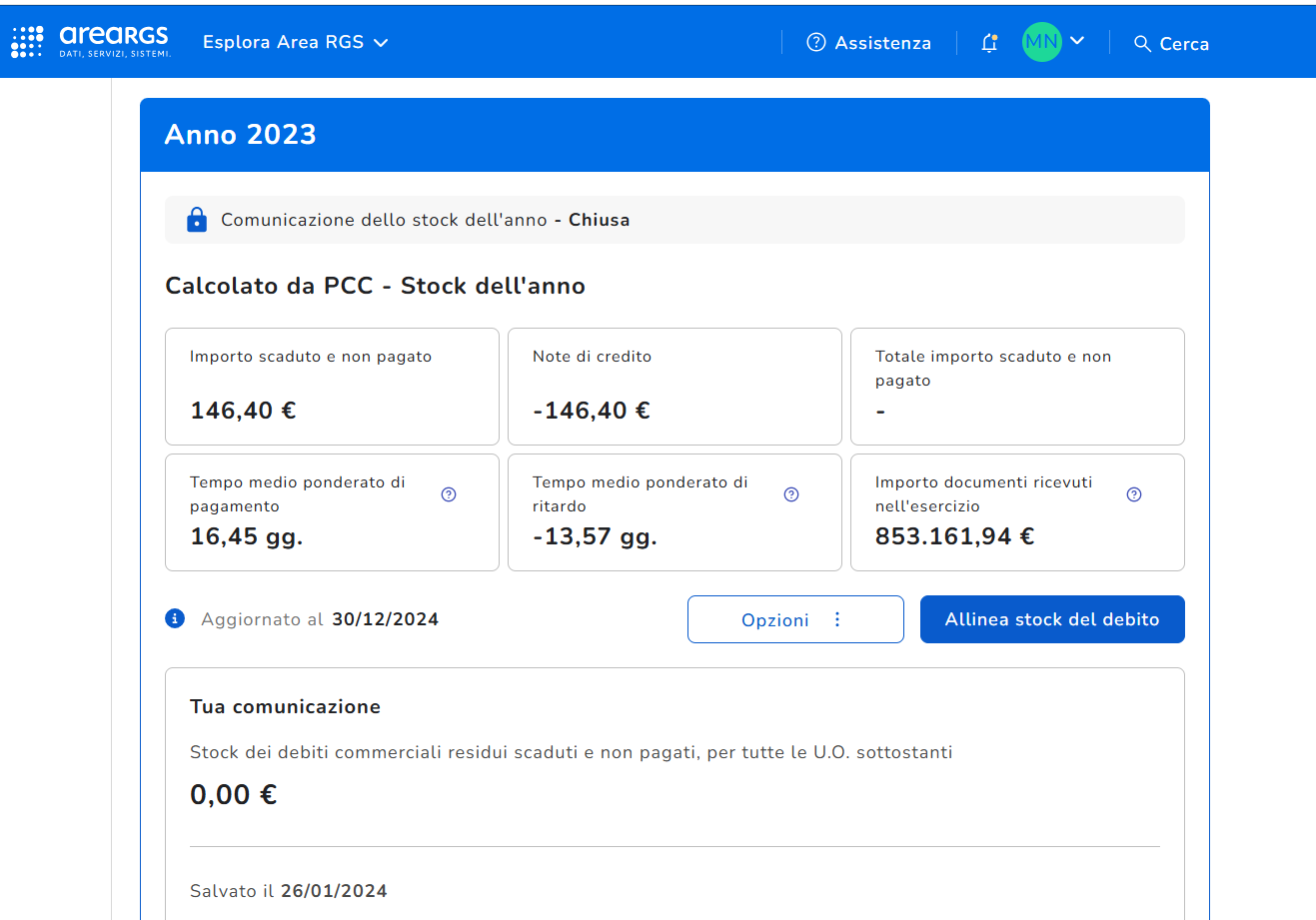
Task: Click the 0,00 € amount under Tua comunicazione
Action: [234, 795]
